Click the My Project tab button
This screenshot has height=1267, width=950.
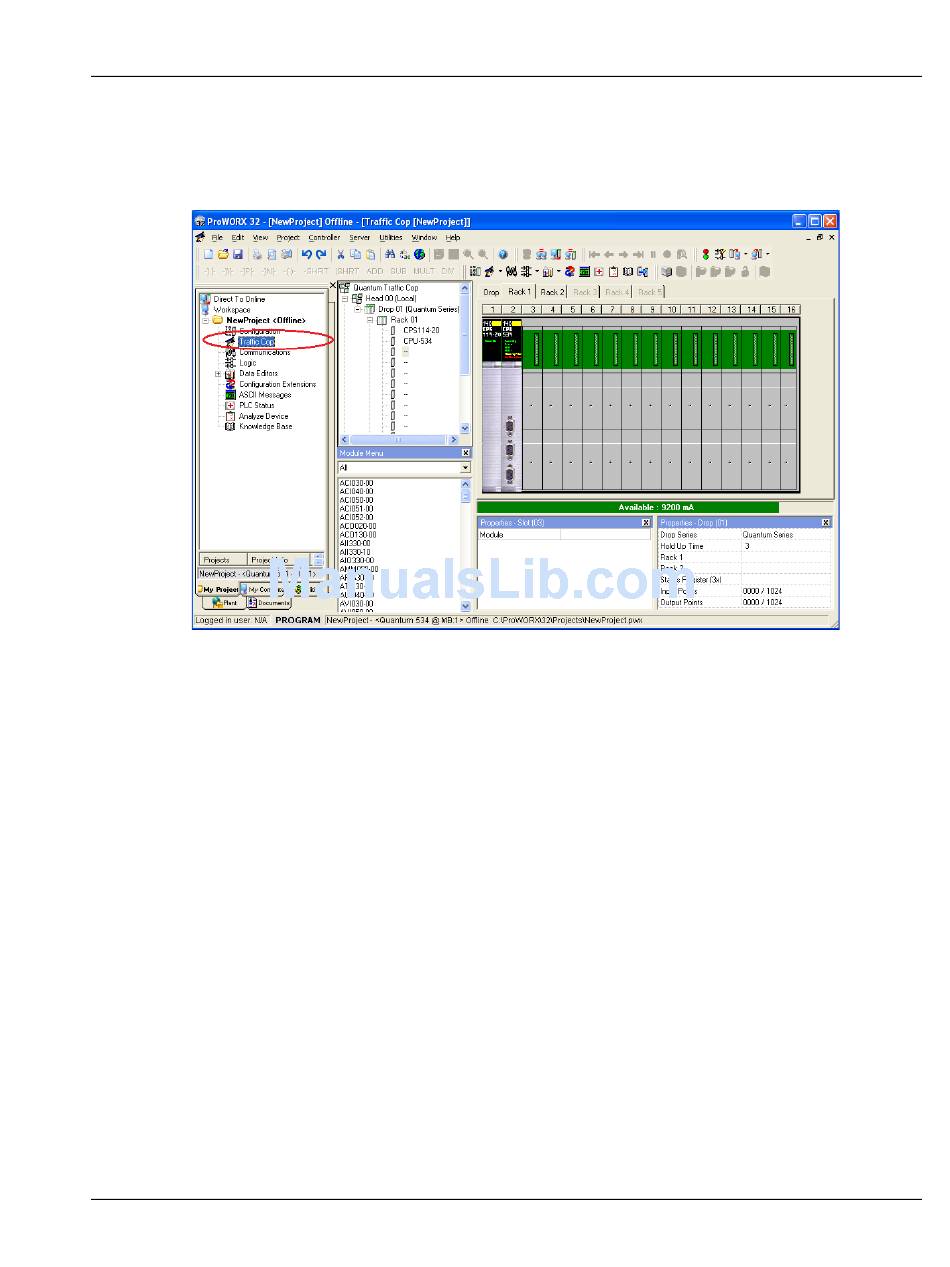(220, 590)
